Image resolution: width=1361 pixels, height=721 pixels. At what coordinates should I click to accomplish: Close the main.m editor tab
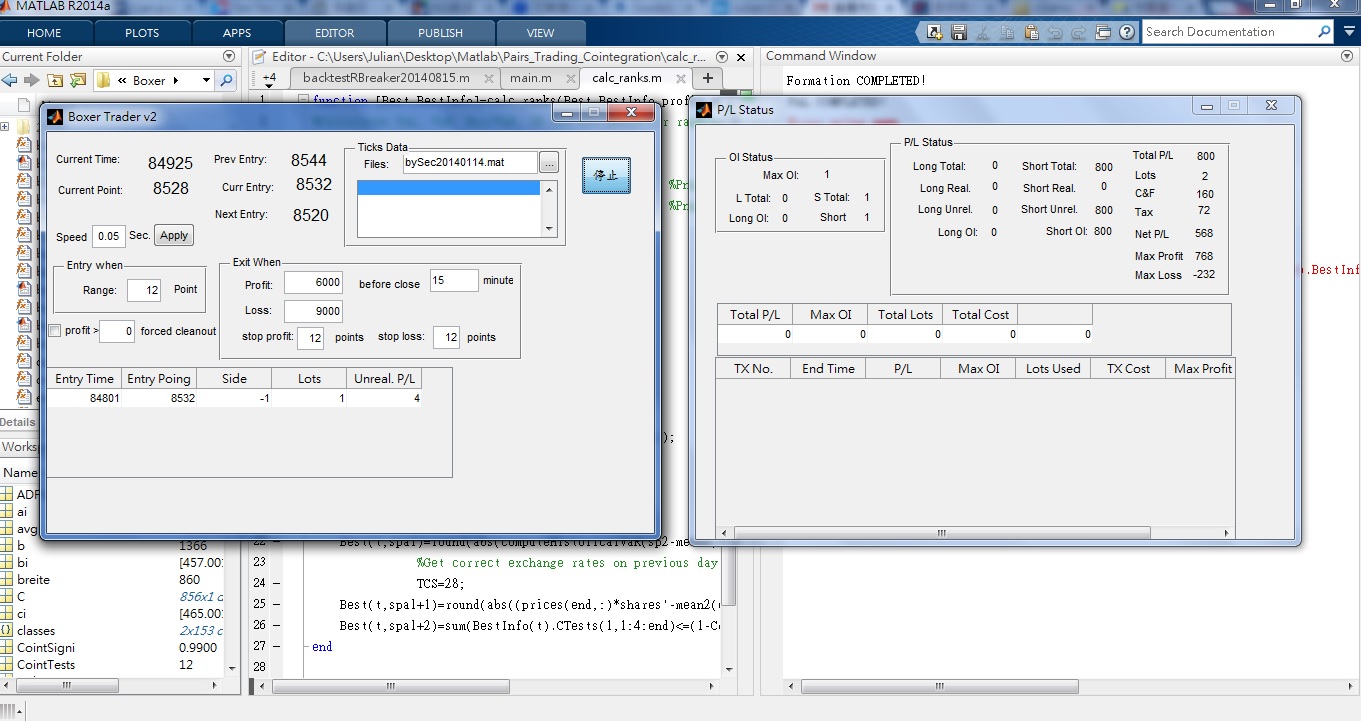click(x=570, y=78)
